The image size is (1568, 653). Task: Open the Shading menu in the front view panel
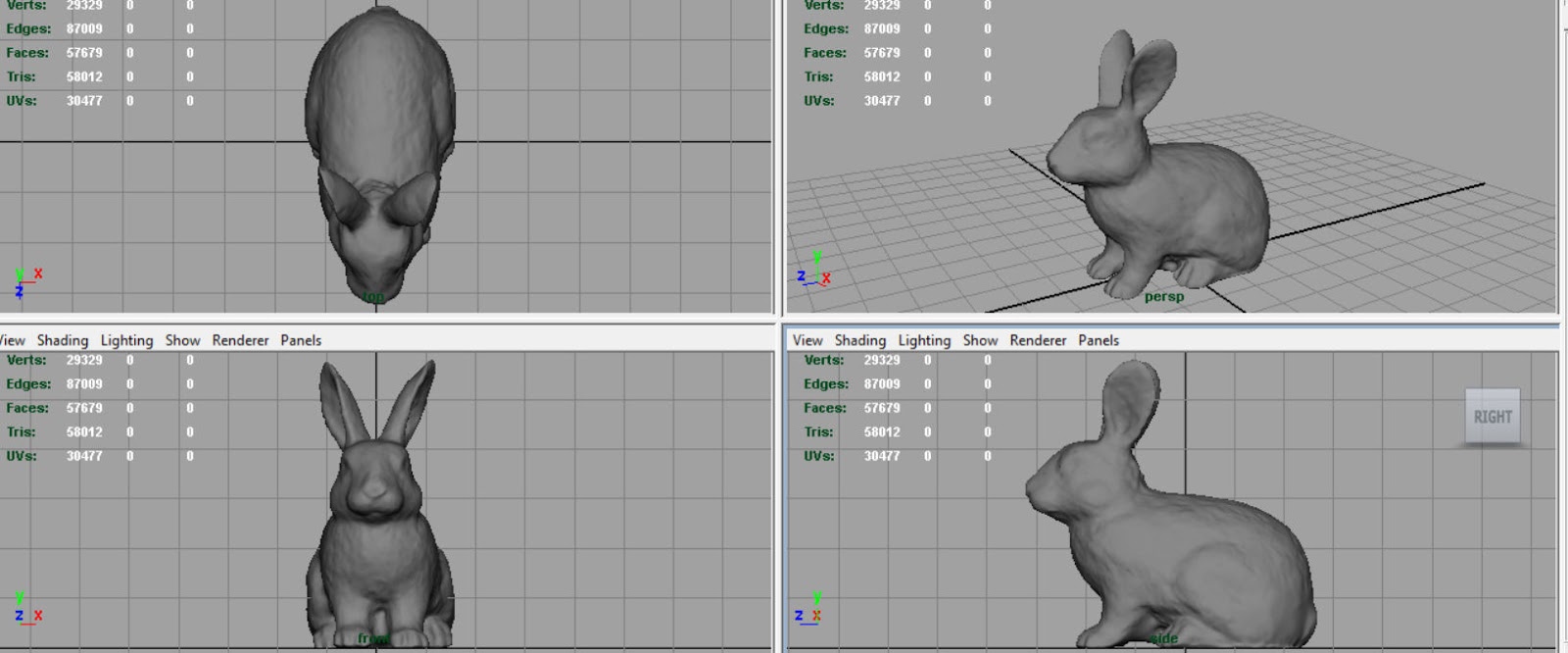(x=63, y=340)
